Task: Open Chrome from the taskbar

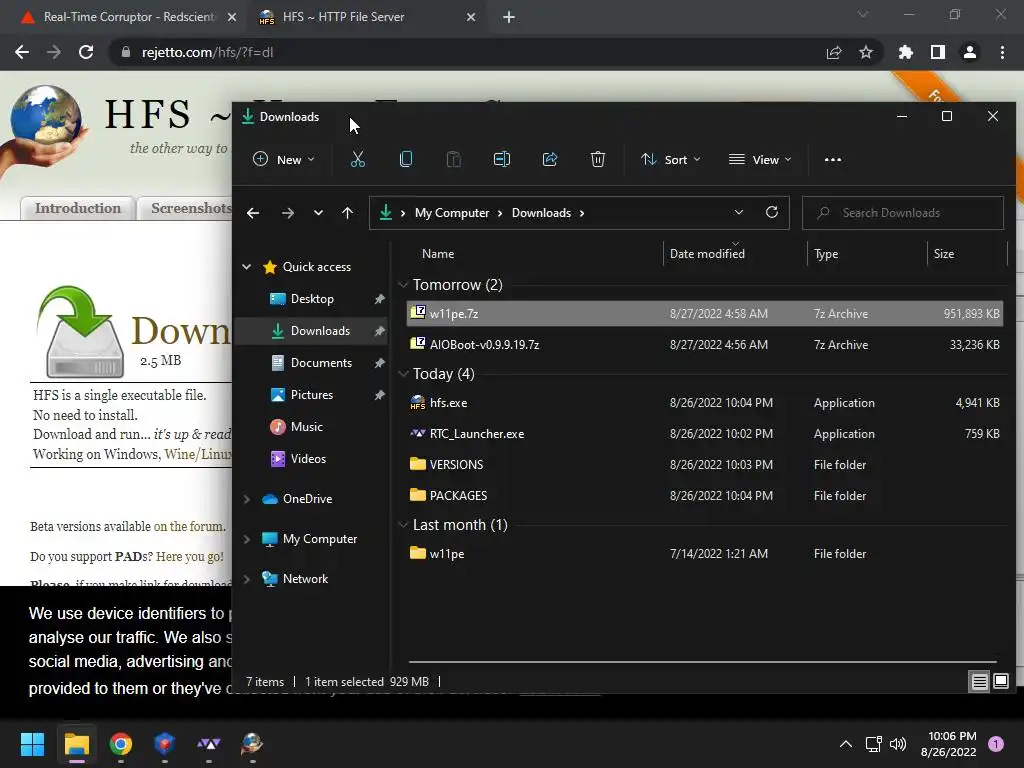Action: (x=121, y=744)
